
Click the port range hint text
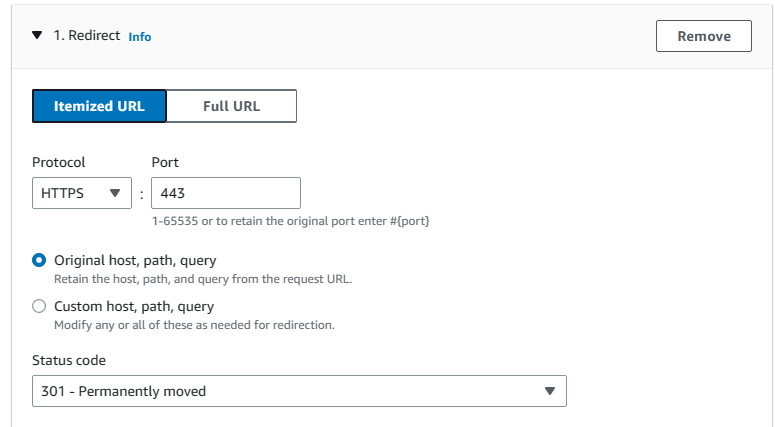(290, 220)
